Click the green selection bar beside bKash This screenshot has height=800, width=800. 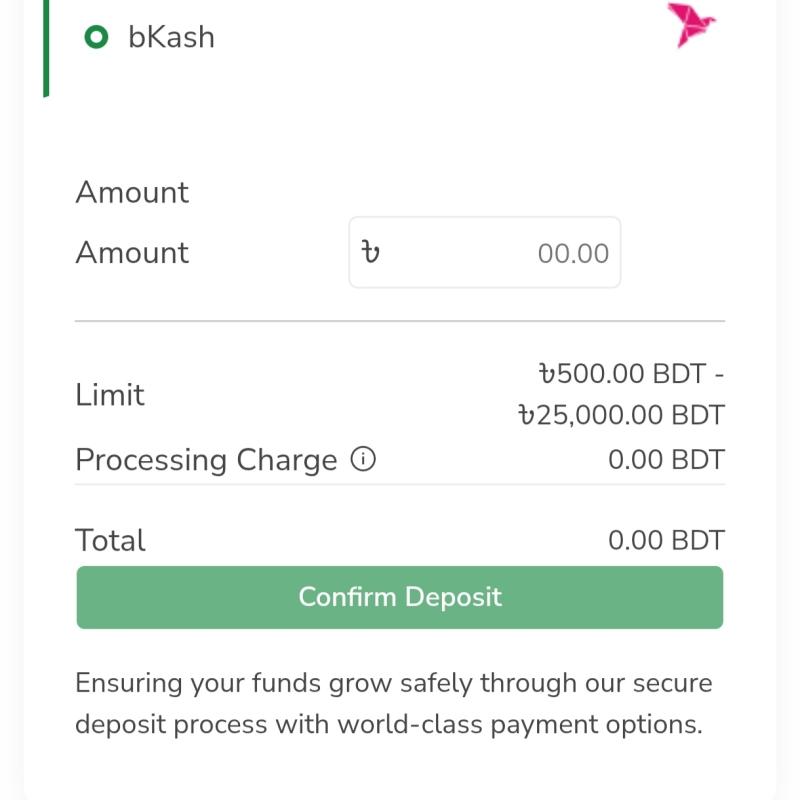[x=46, y=48]
